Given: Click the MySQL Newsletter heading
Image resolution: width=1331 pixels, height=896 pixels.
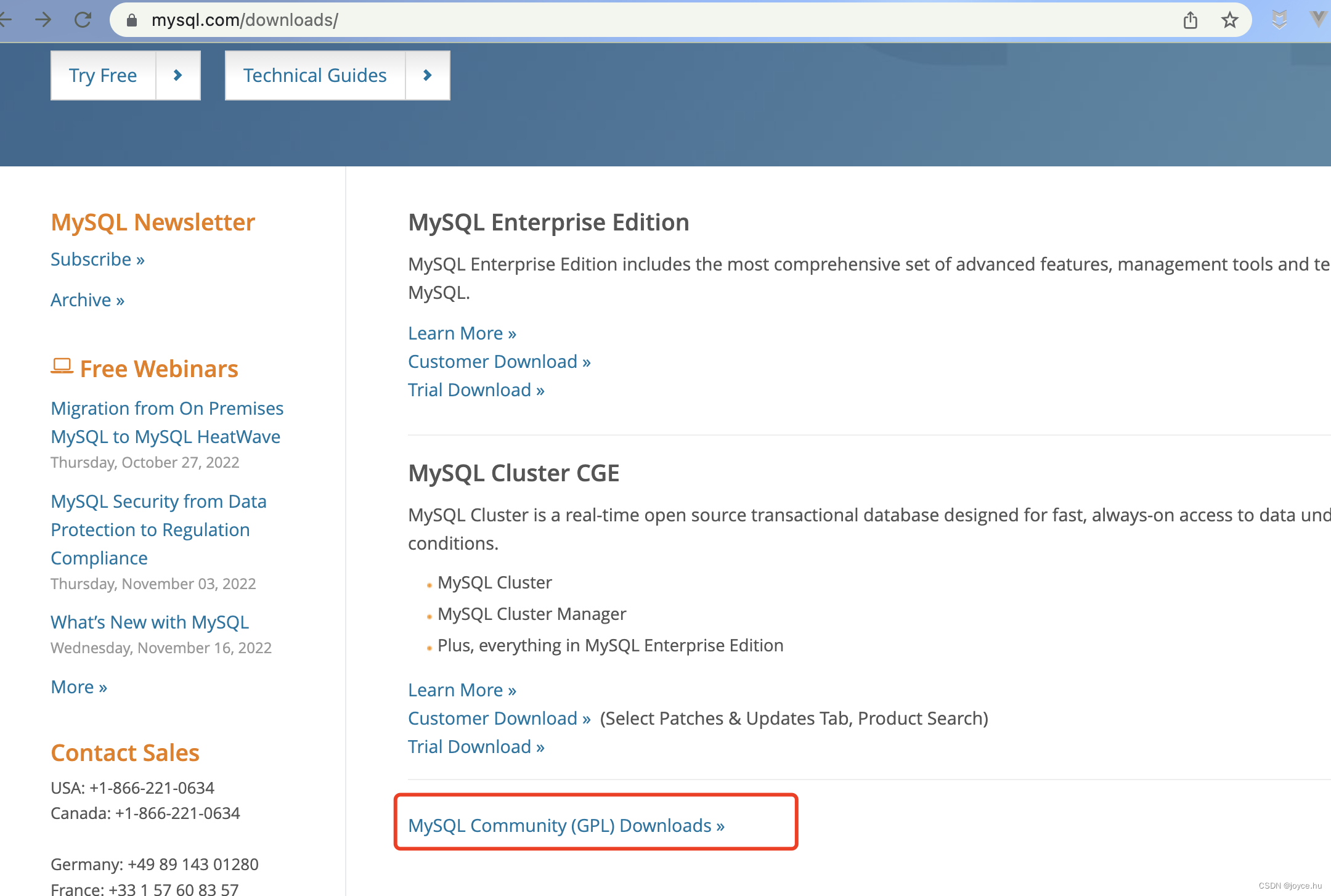Looking at the screenshot, I should pyautogui.click(x=153, y=222).
